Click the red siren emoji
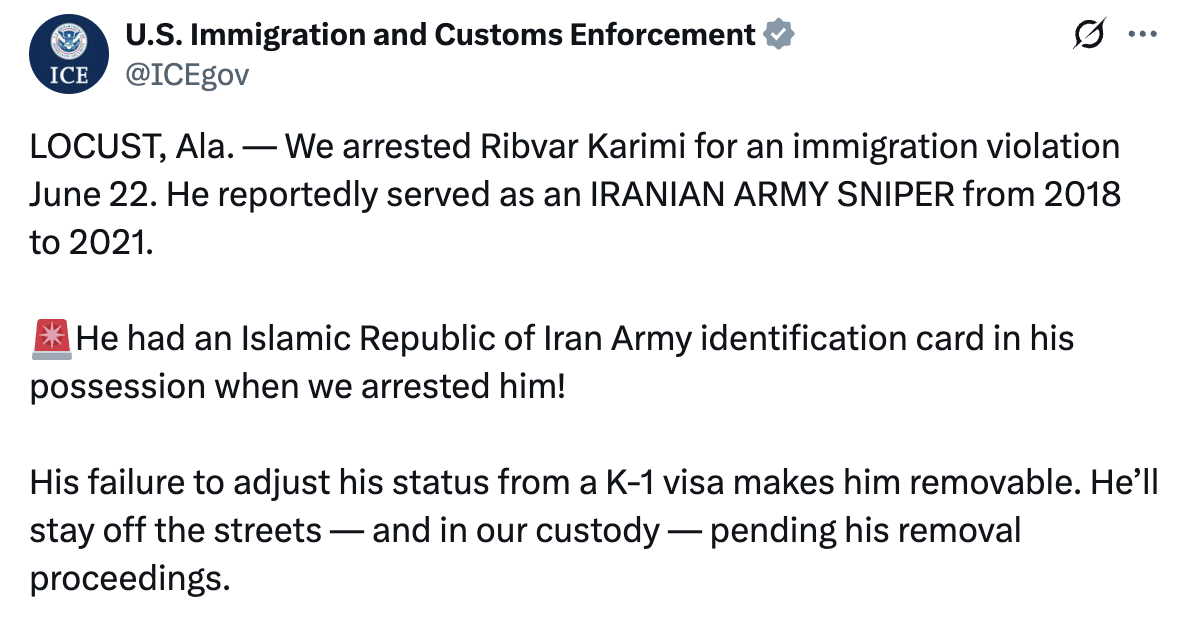This screenshot has width=1192, height=618. [52, 339]
